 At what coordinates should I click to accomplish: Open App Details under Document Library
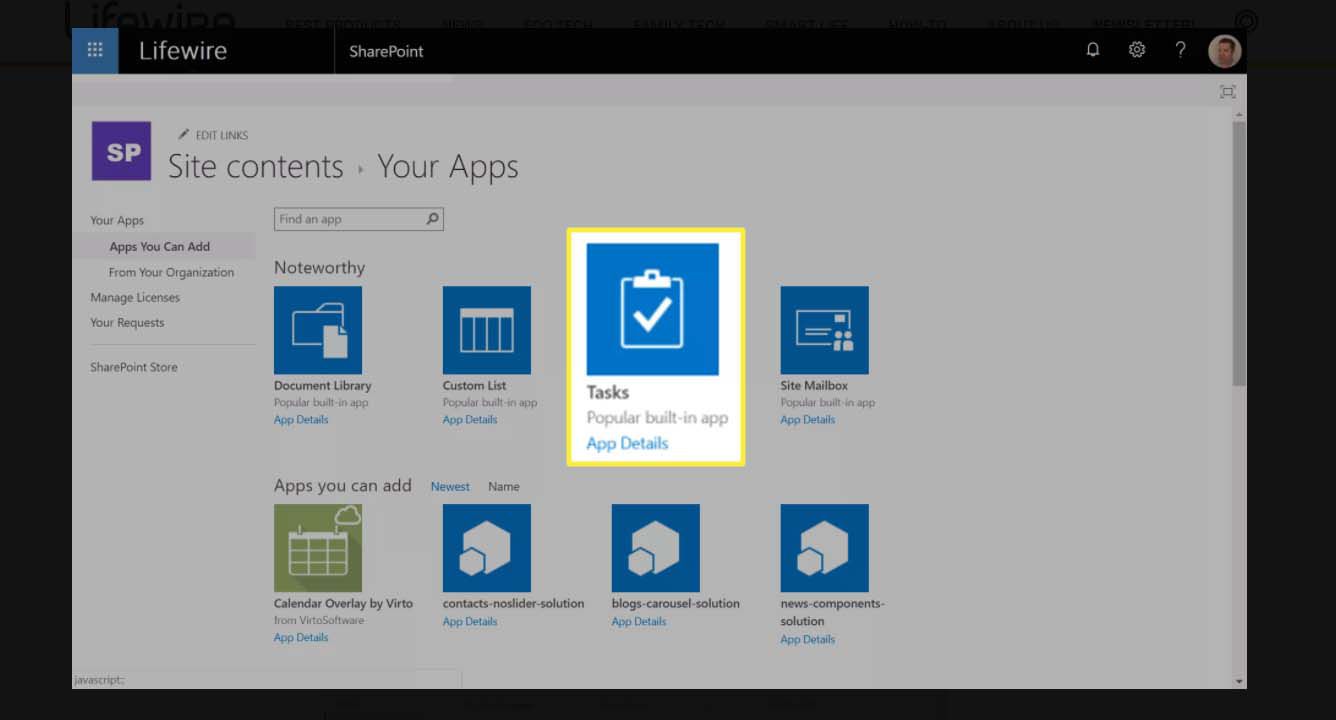click(x=301, y=420)
